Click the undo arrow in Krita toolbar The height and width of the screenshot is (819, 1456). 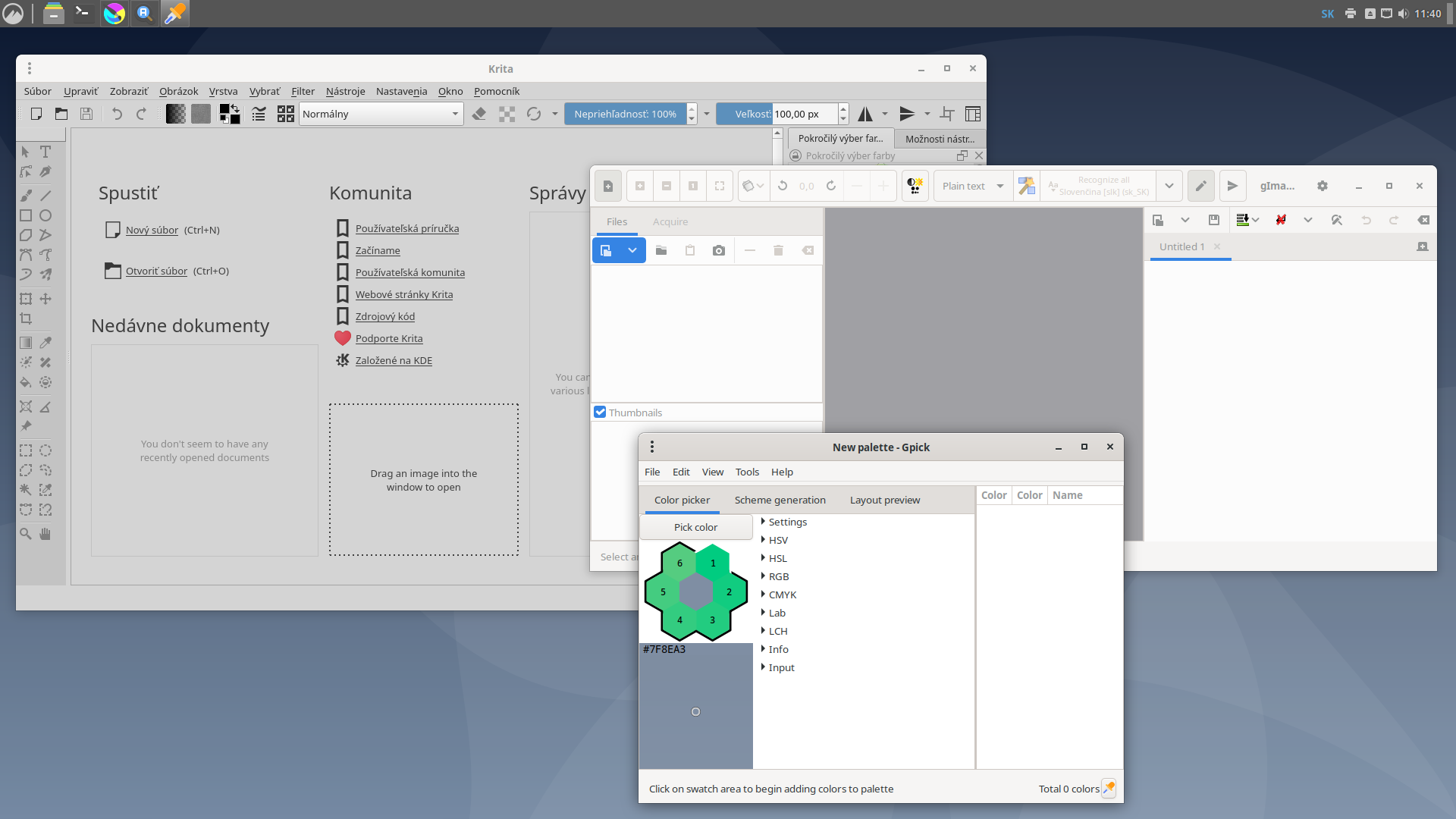click(117, 114)
